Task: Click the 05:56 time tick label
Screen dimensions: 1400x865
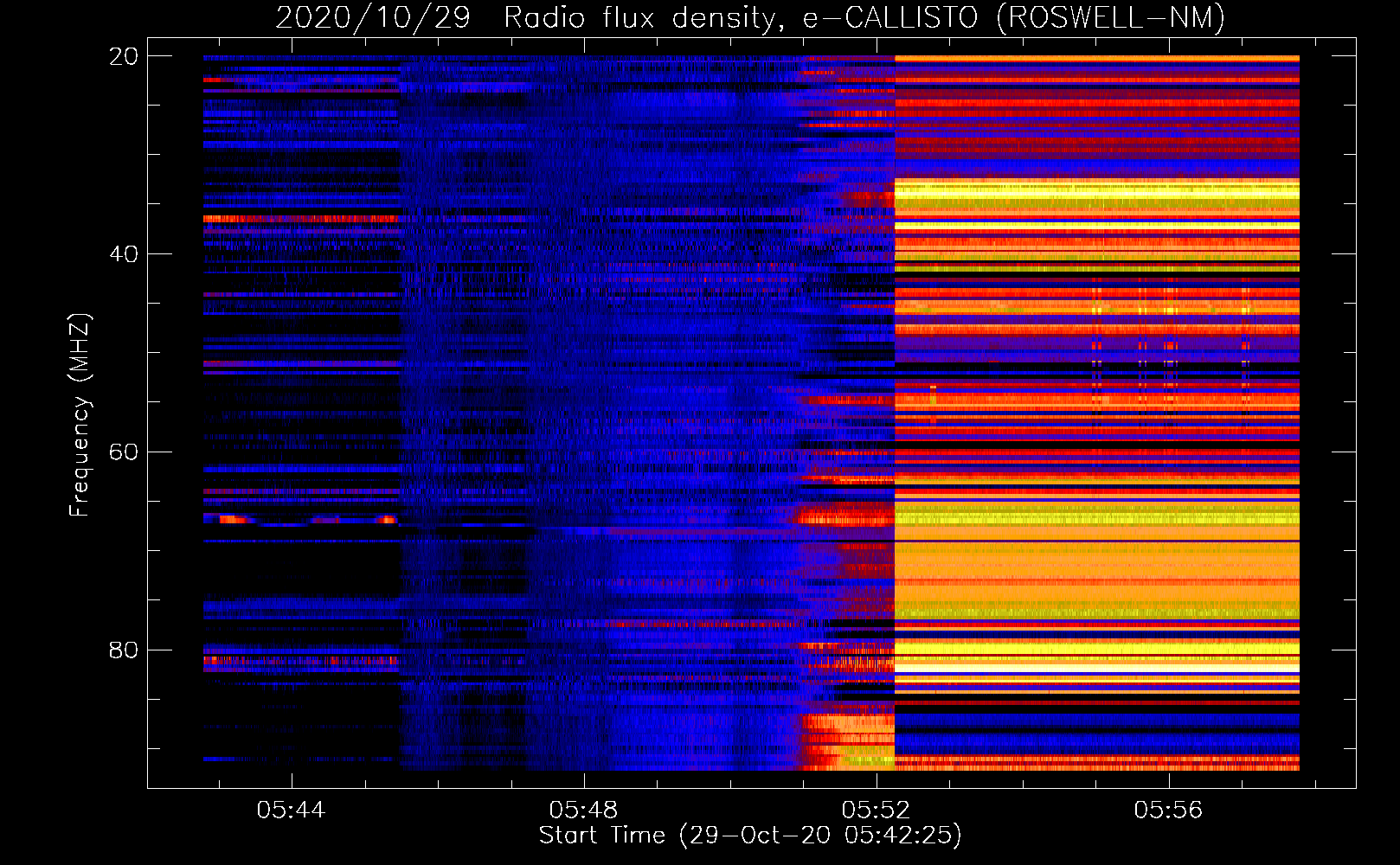Action: (1168, 810)
